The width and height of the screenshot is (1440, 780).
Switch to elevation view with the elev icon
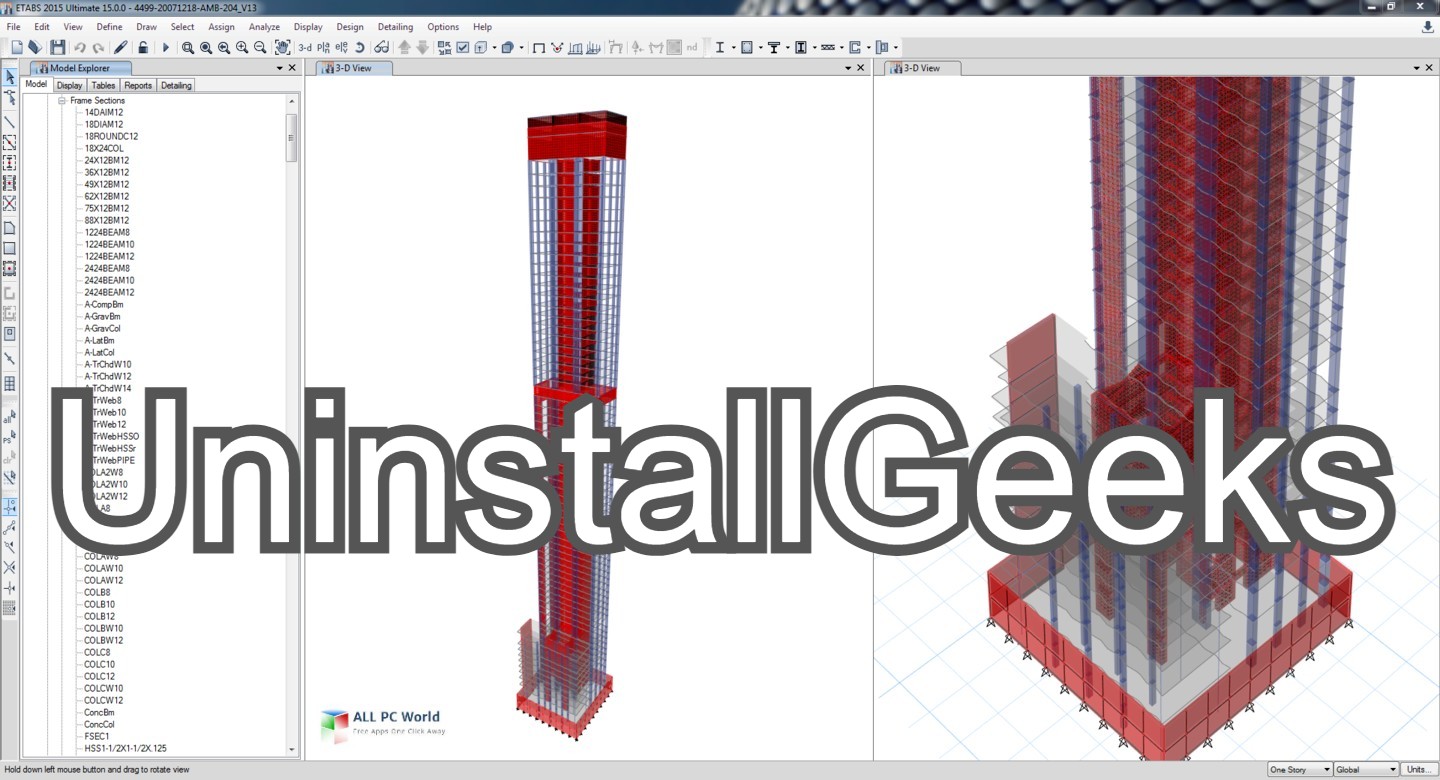[342, 47]
